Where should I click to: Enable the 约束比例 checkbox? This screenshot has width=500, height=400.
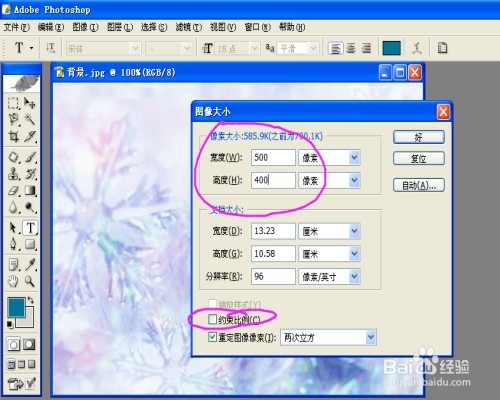212,319
